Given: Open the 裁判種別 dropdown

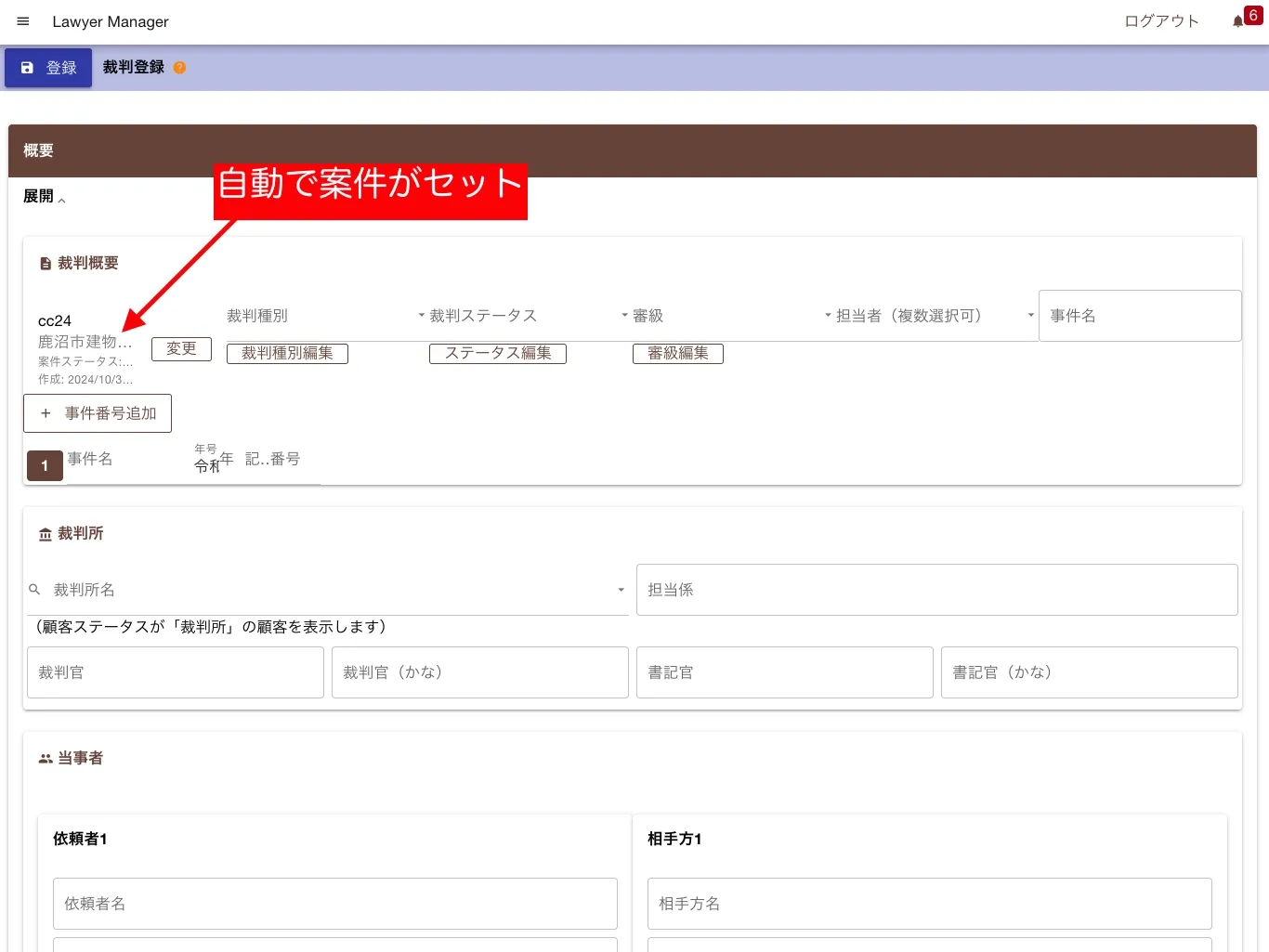Looking at the screenshot, I should pos(326,316).
